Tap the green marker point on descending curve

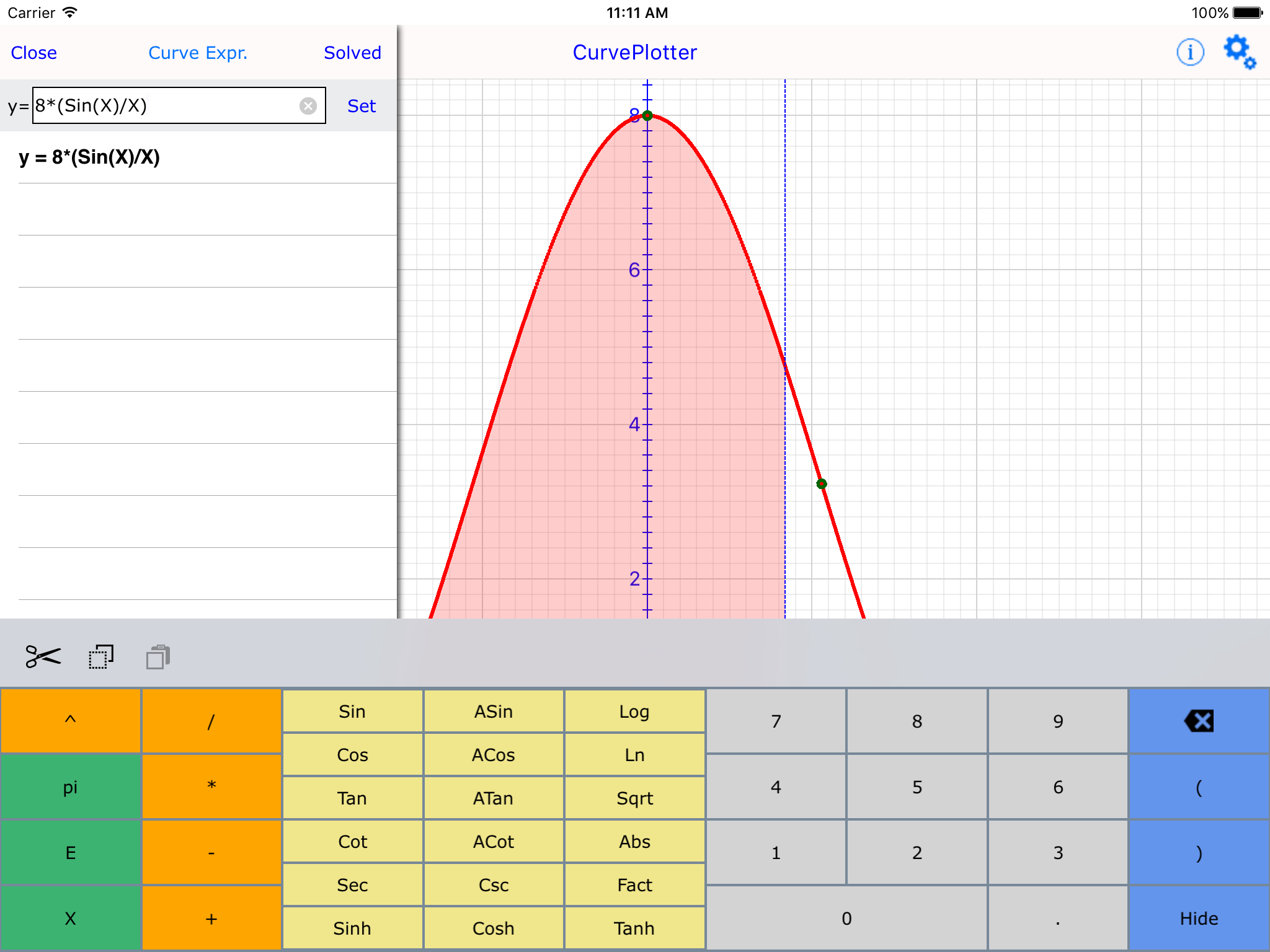pyautogui.click(x=822, y=483)
